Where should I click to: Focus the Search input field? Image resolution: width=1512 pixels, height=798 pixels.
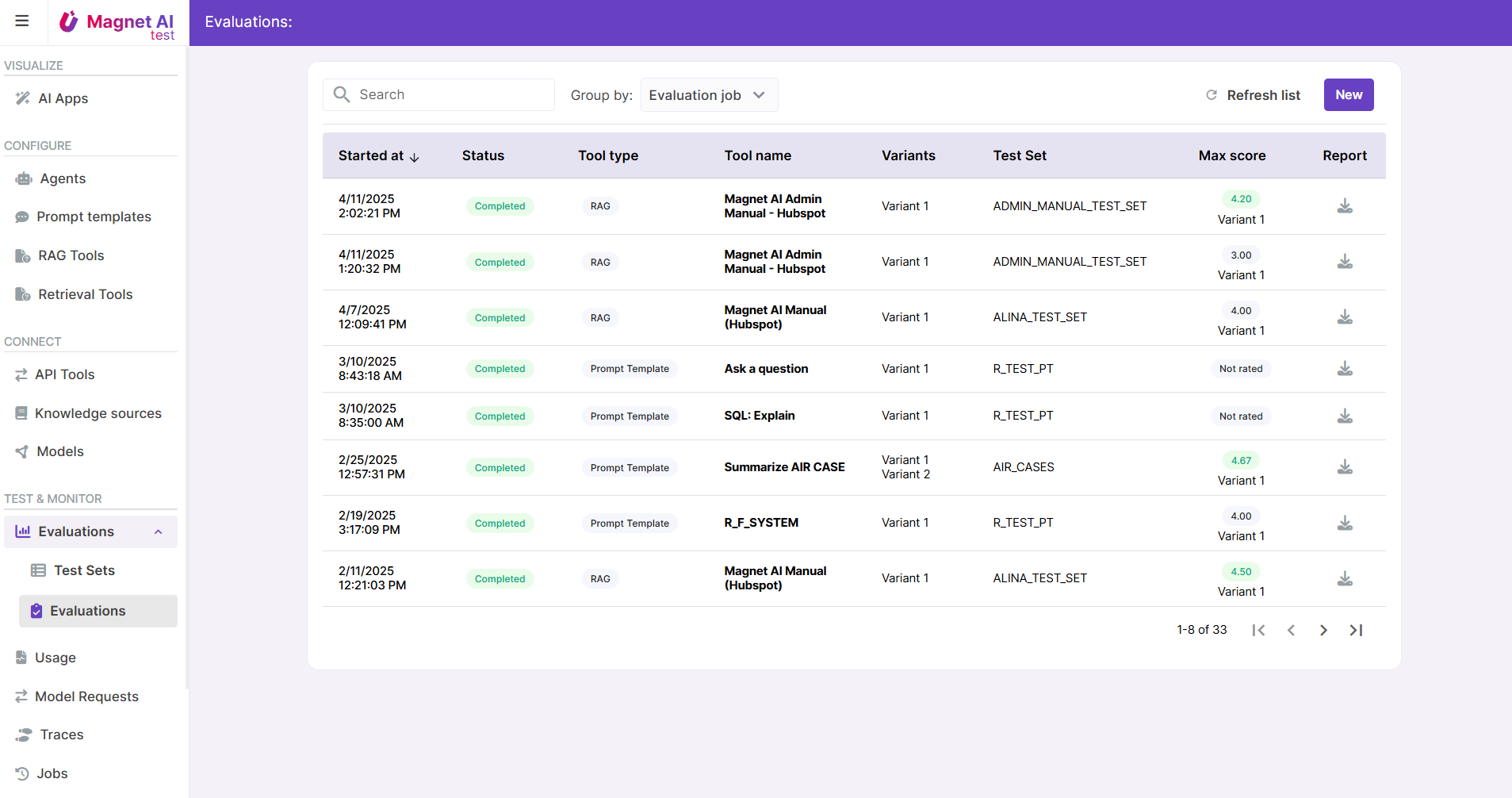[452, 94]
